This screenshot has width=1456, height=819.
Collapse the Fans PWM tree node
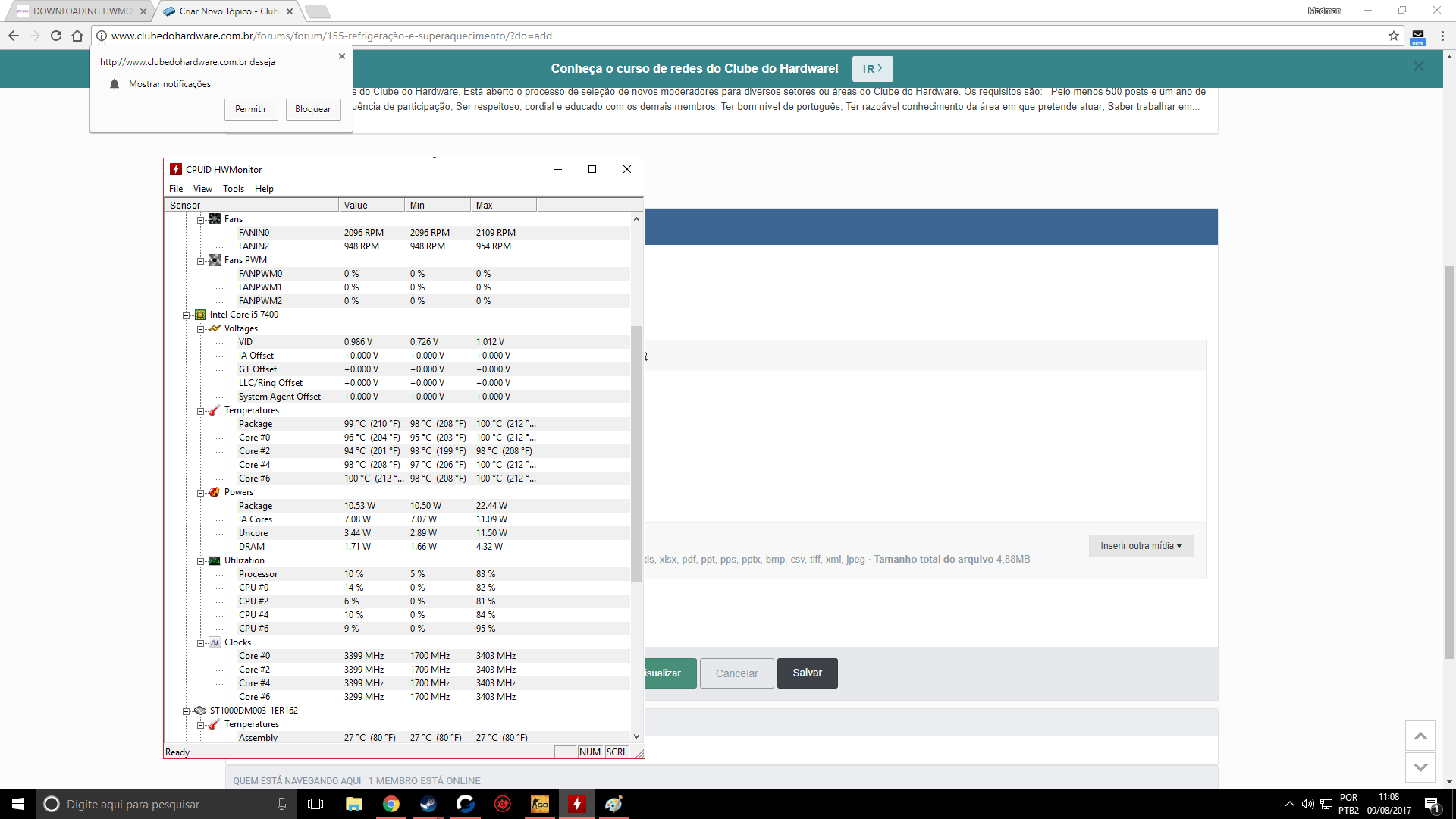click(200, 261)
